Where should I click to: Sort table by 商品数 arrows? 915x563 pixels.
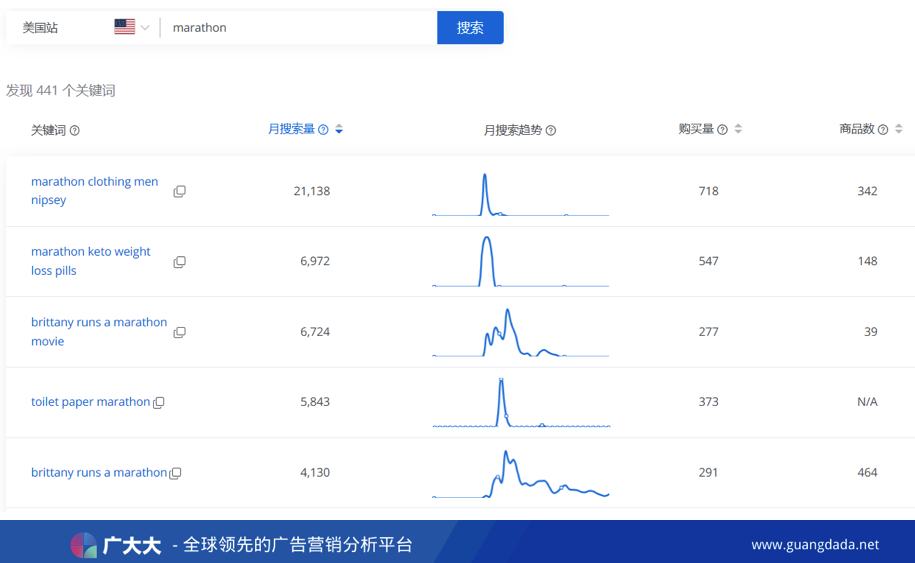(x=898, y=129)
